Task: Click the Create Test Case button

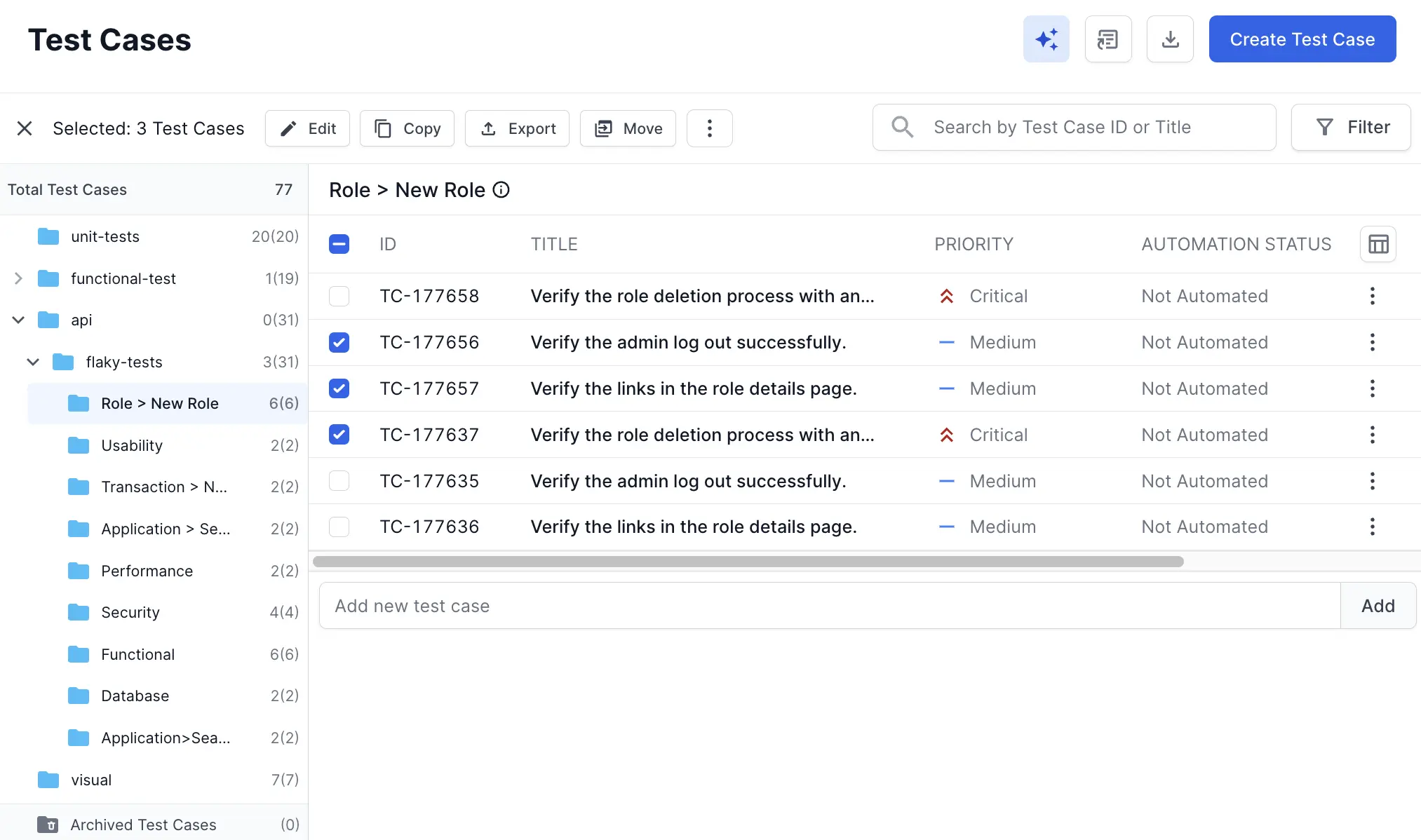Action: point(1302,39)
